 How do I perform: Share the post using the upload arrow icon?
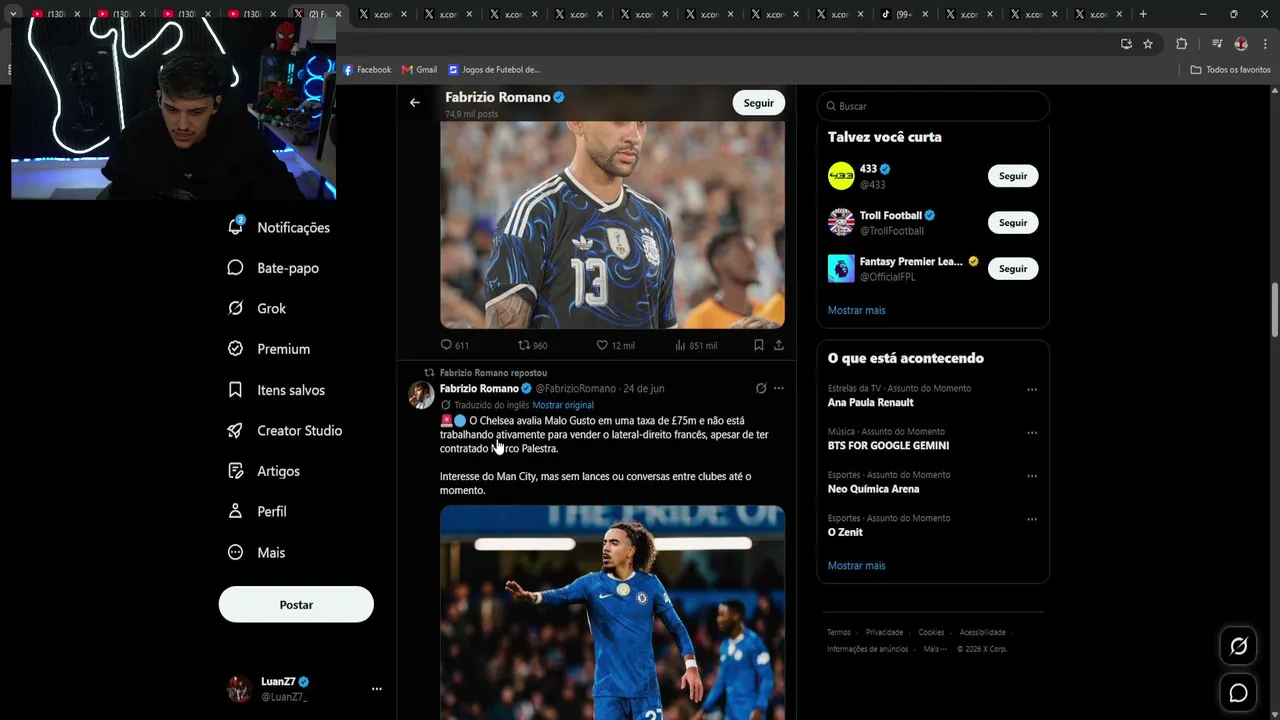[x=779, y=345]
